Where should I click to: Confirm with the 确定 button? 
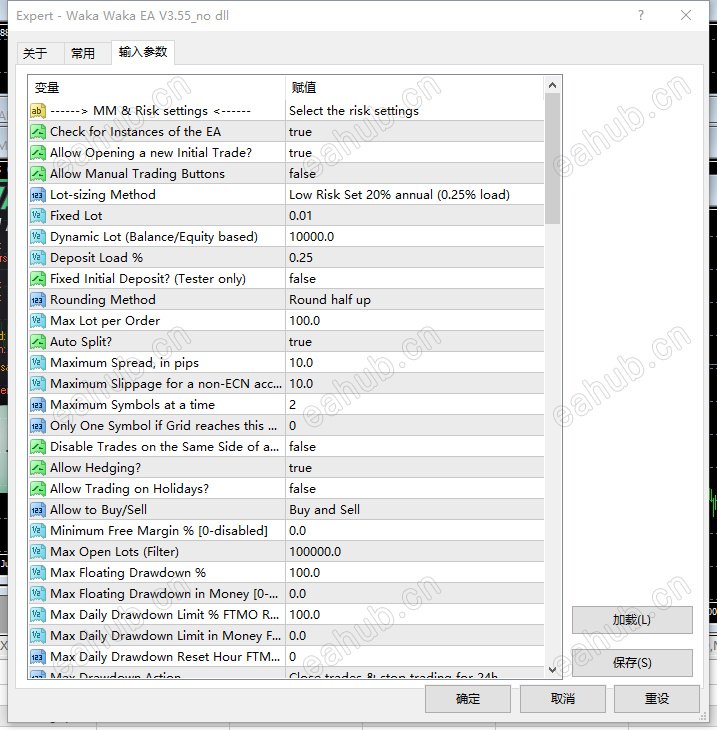click(467, 698)
